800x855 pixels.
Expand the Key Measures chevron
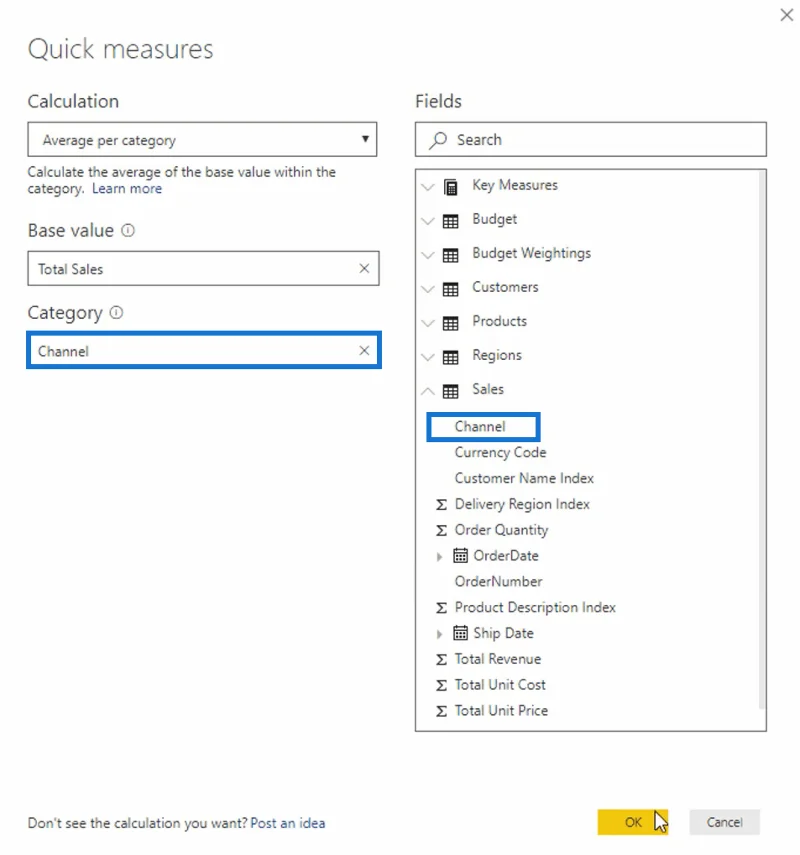click(428, 187)
